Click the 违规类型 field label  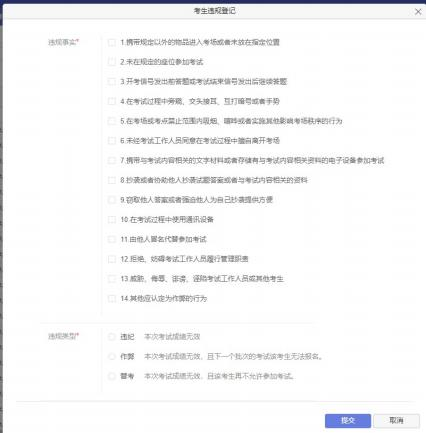[x=63, y=336]
